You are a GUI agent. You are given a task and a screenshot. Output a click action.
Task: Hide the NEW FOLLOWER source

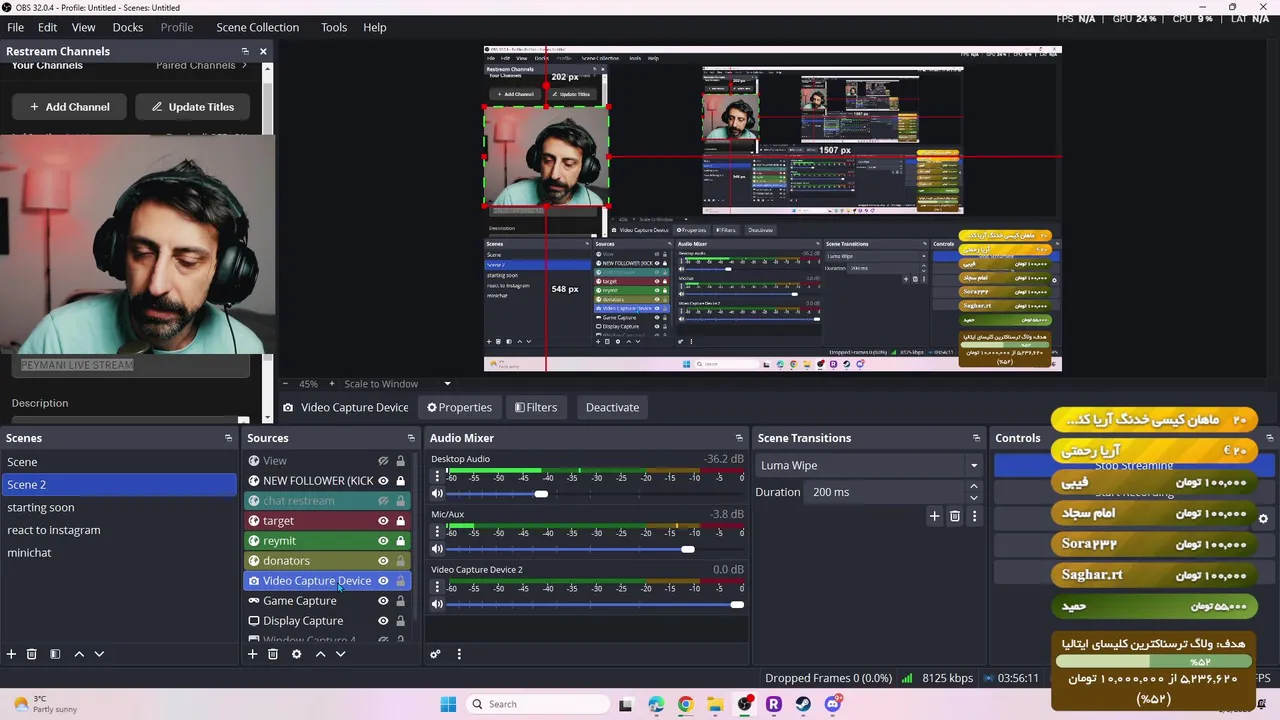coord(383,481)
